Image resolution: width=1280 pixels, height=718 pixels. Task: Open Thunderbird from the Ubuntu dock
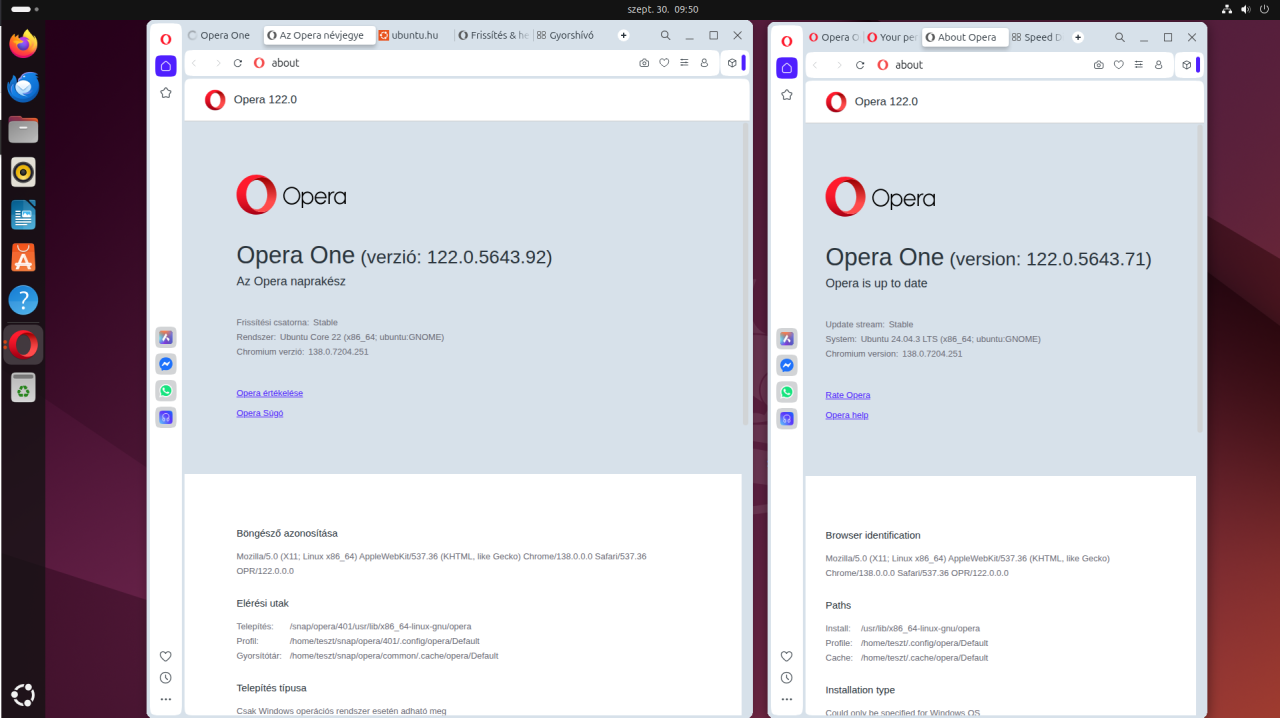[23, 87]
